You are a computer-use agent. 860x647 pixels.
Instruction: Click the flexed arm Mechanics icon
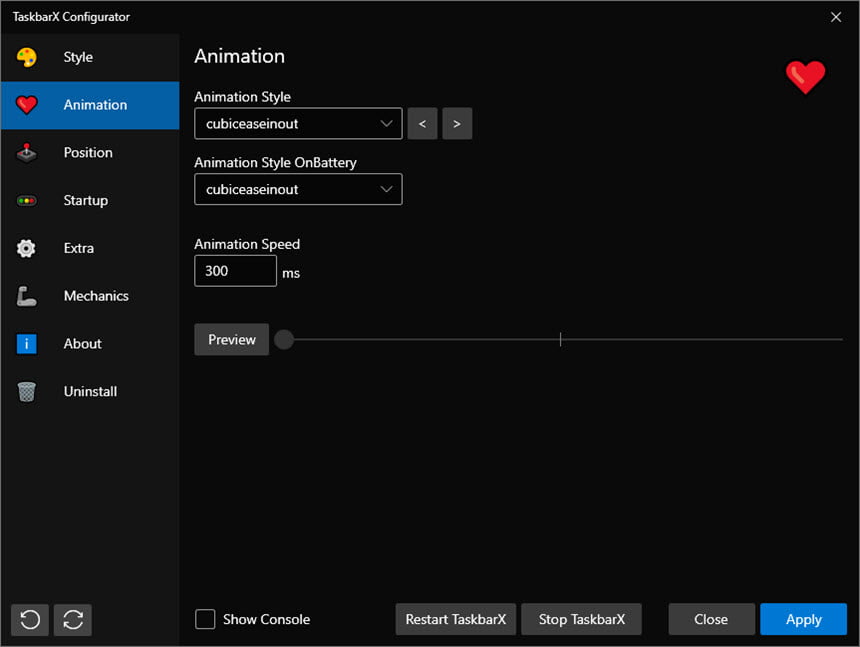(26, 296)
